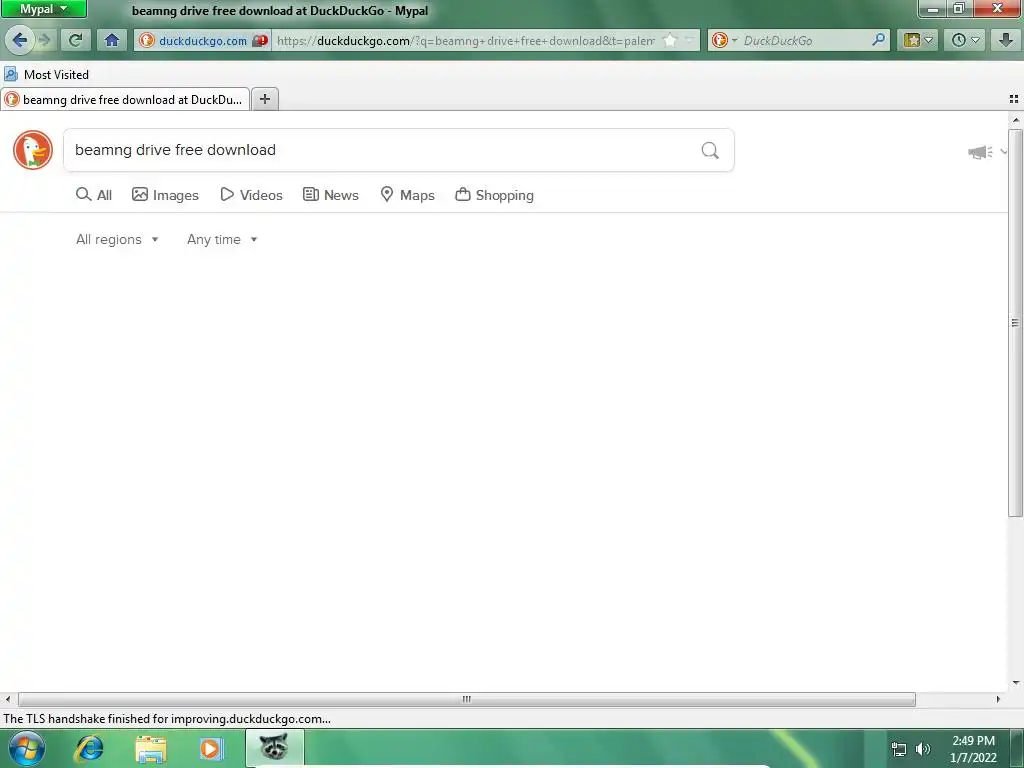Viewport: 1024px width, 768px height.
Task: Click the show desktop strip in taskbar corner
Action: tap(1017, 749)
